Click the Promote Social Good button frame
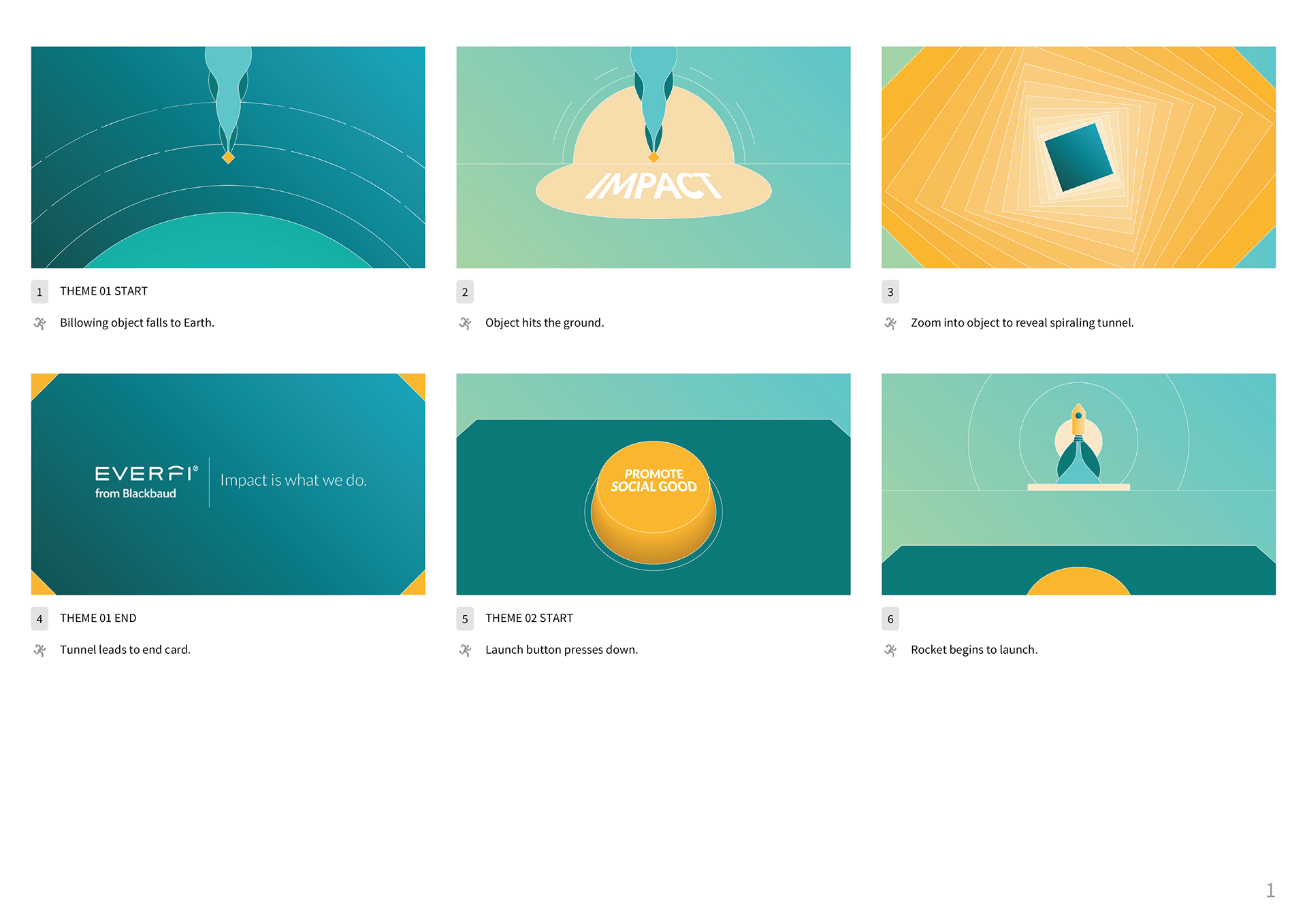1307x924 pixels. [653, 484]
